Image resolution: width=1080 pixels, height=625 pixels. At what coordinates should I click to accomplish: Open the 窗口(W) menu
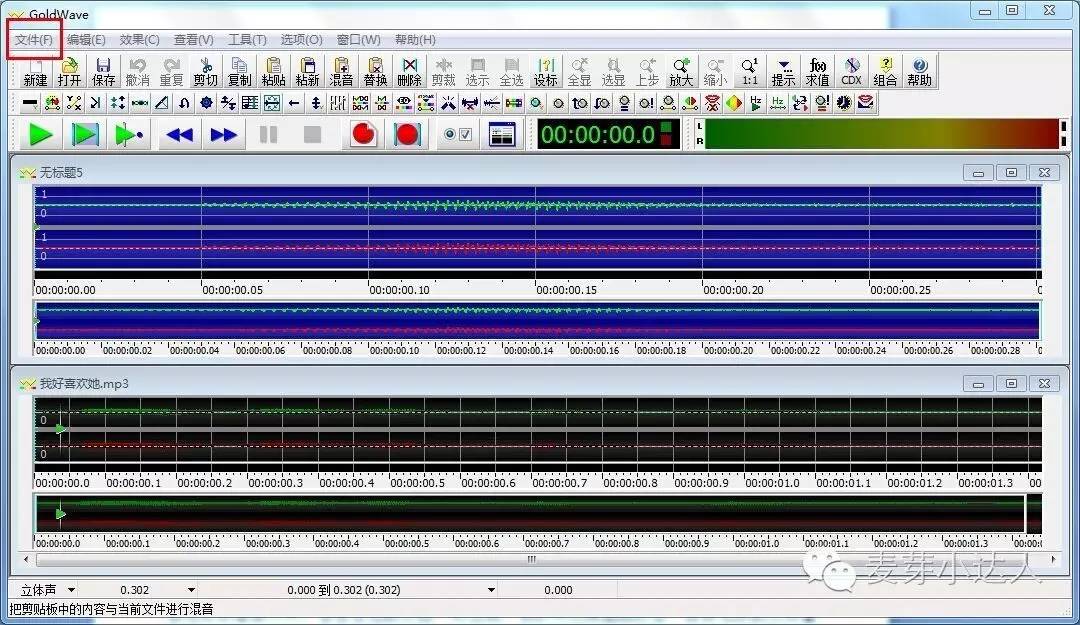tap(358, 40)
